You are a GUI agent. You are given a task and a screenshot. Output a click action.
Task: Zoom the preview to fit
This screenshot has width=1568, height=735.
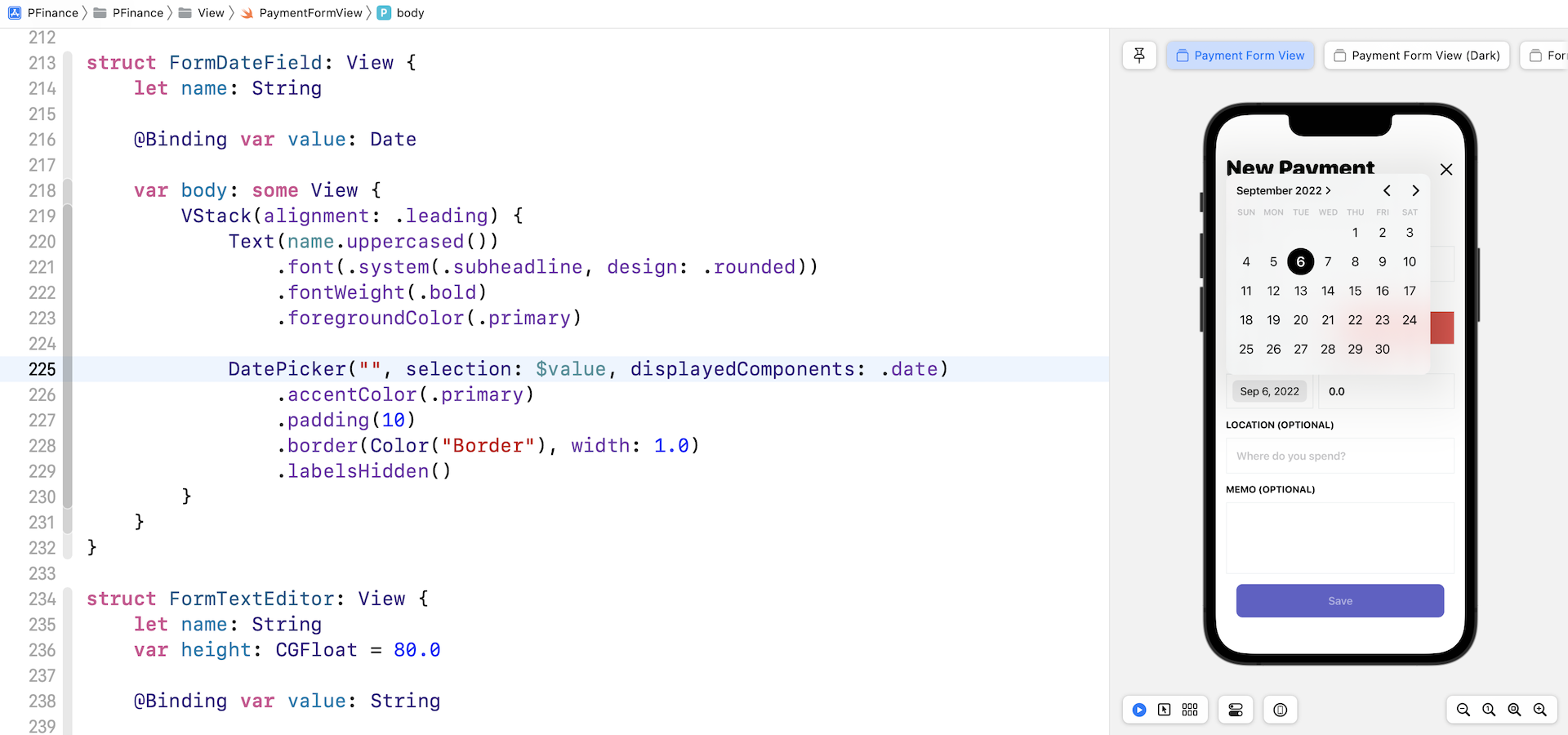(1513, 710)
